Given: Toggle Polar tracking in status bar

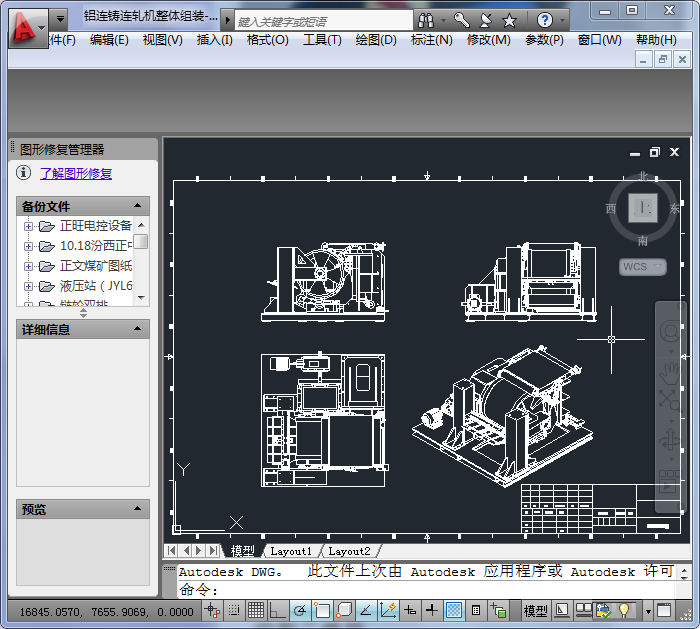Looking at the screenshot, I should pyautogui.click(x=299, y=610).
